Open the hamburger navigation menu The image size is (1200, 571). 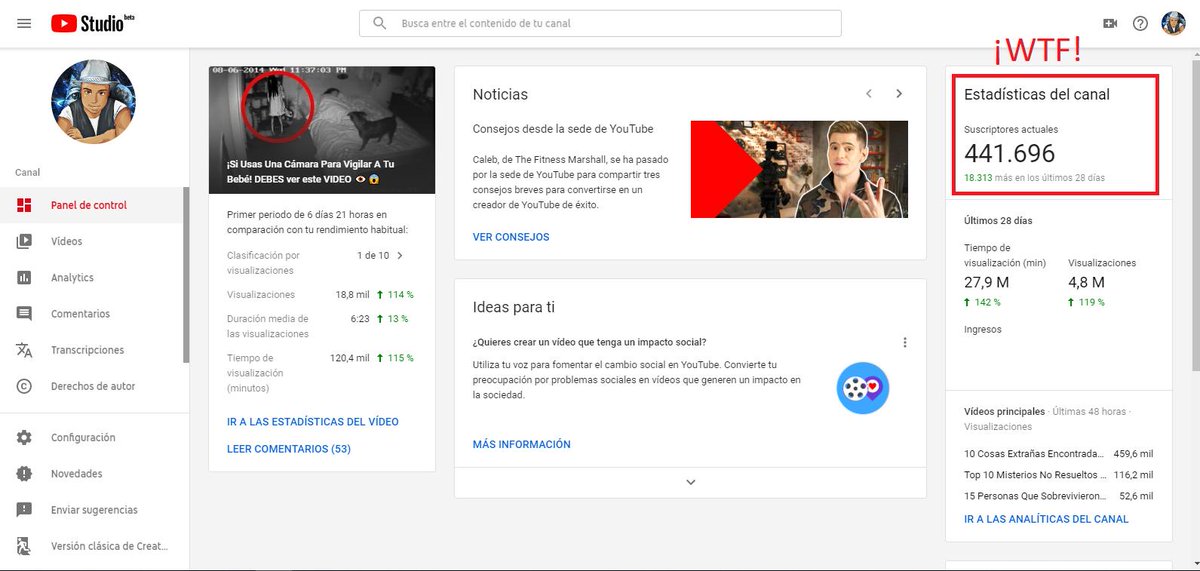tap(24, 23)
